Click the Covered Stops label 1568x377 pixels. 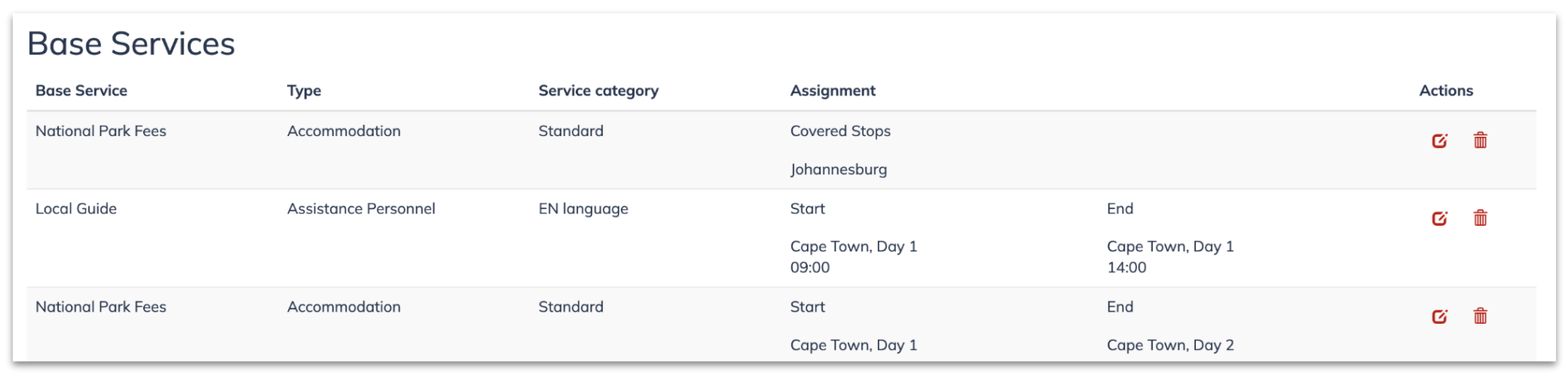[840, 131]
